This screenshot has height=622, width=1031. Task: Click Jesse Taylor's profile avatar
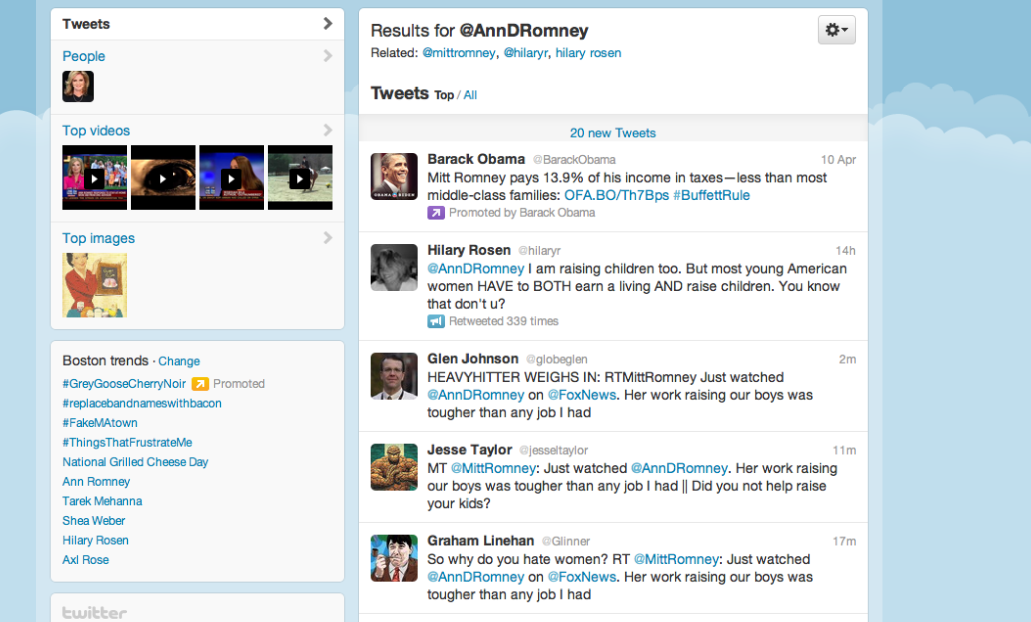coord(394,467)
